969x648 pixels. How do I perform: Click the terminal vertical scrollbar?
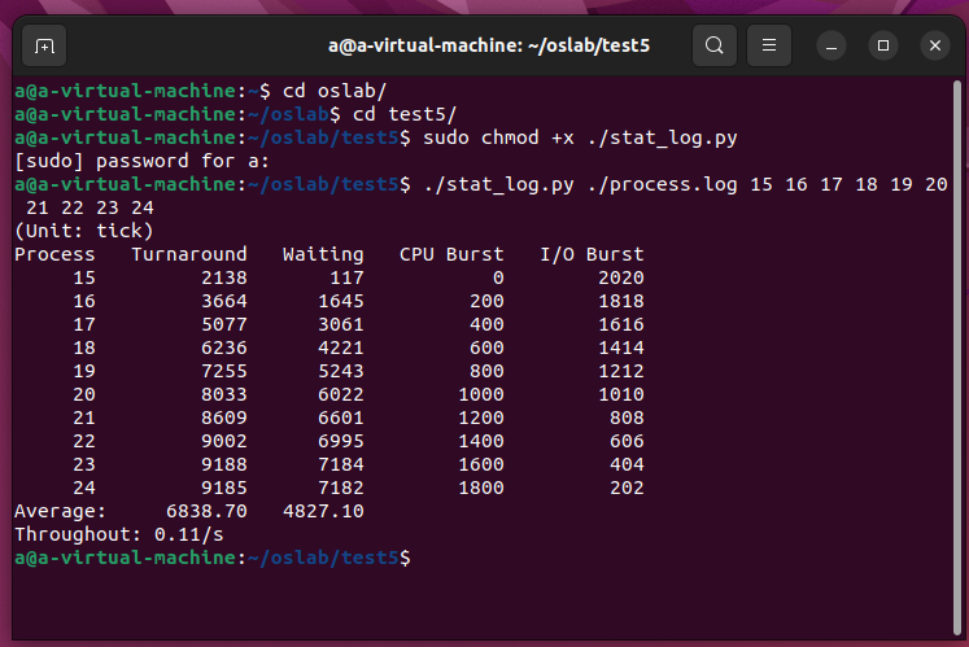point(957,358)
